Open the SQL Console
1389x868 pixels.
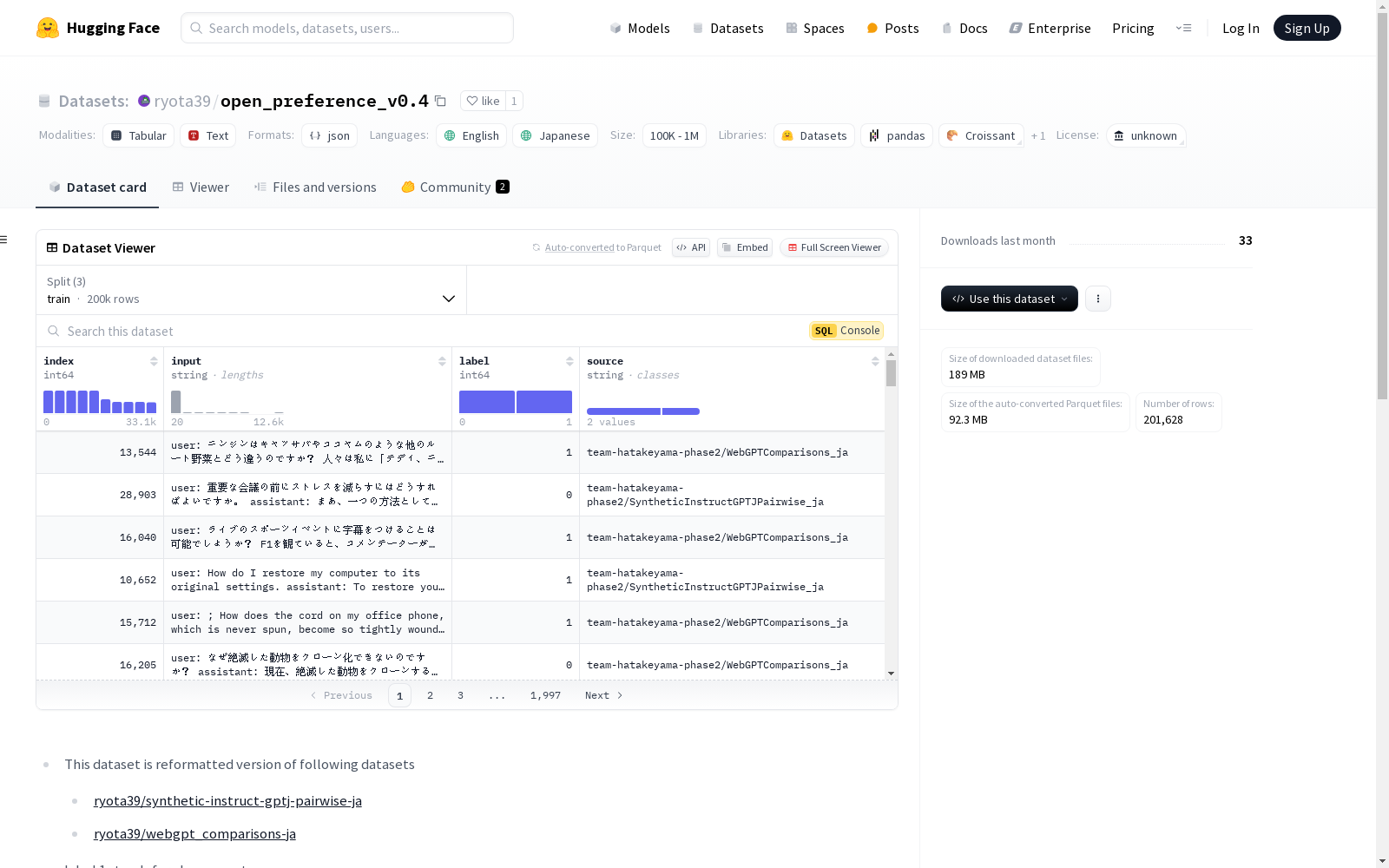tap(846, 331)
